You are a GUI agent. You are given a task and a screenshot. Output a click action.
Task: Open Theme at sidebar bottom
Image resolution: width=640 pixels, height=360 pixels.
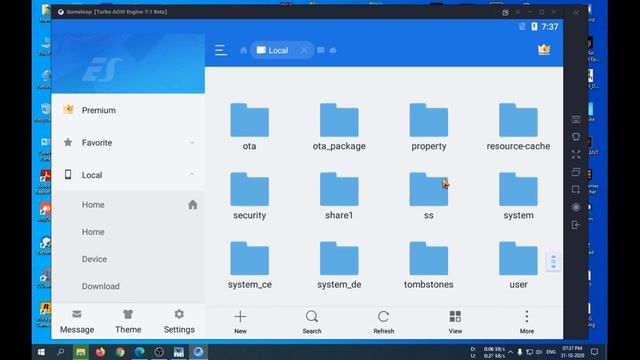pos(128,322)
